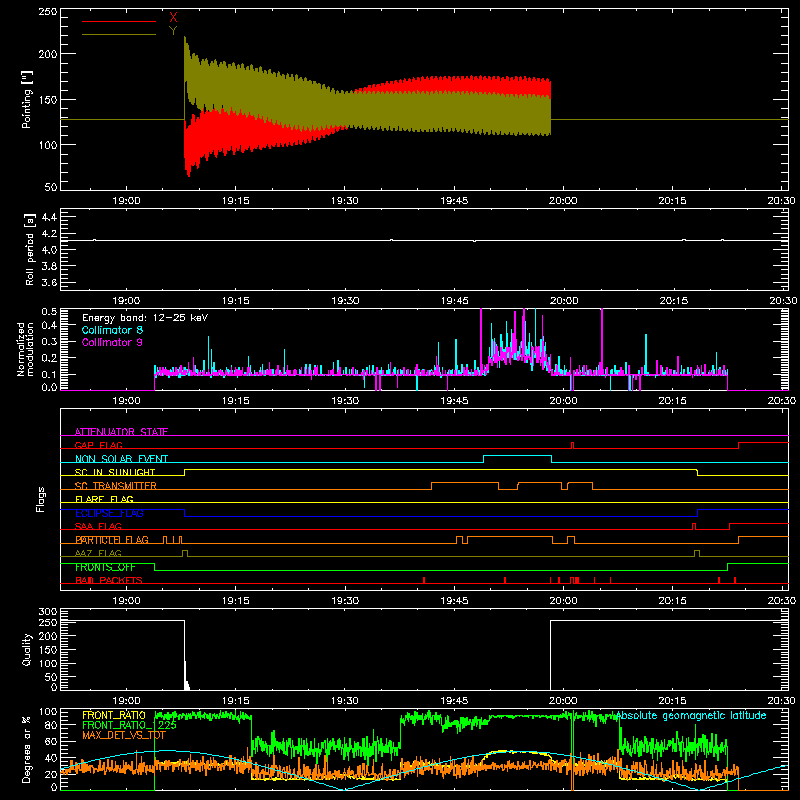Click the red 'X' legend label
This screenshot has height=800, width=800.
pos(173,18)
